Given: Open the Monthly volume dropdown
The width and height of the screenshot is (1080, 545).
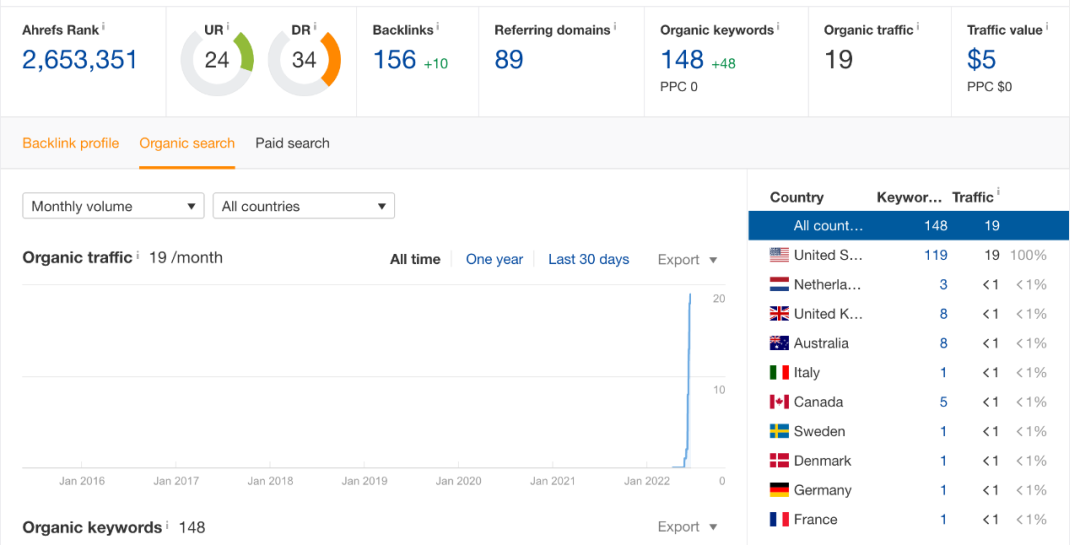Looking at the screenshot, I should (x=113, y=206).
